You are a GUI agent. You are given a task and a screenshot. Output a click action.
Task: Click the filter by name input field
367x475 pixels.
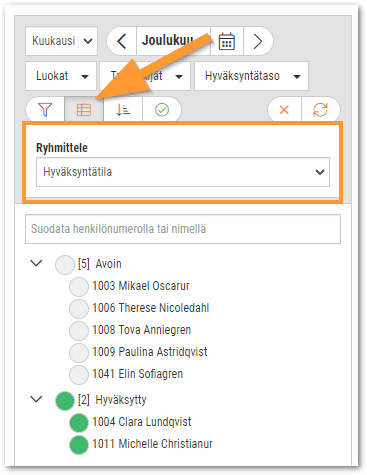pos(183,229)
